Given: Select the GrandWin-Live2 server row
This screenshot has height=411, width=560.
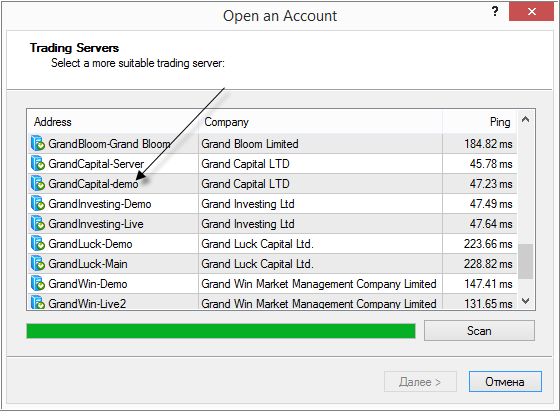Looking at the screenshot, I should pos(272,302).
